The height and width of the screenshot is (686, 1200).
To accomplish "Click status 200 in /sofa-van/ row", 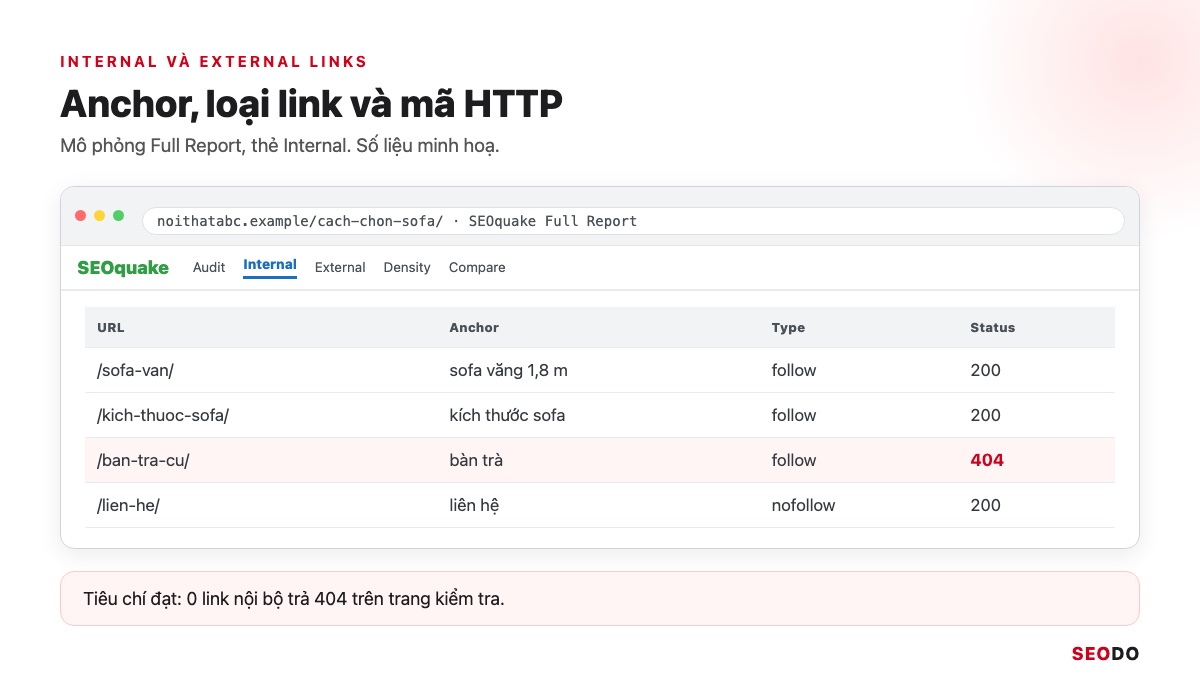I will point(985,370).
